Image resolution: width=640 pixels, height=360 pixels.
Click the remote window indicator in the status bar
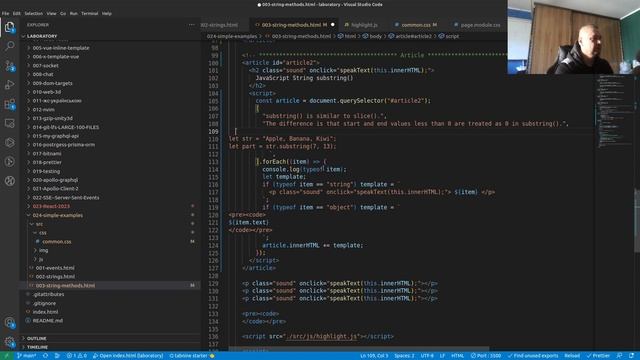click(x=6, y=356)
